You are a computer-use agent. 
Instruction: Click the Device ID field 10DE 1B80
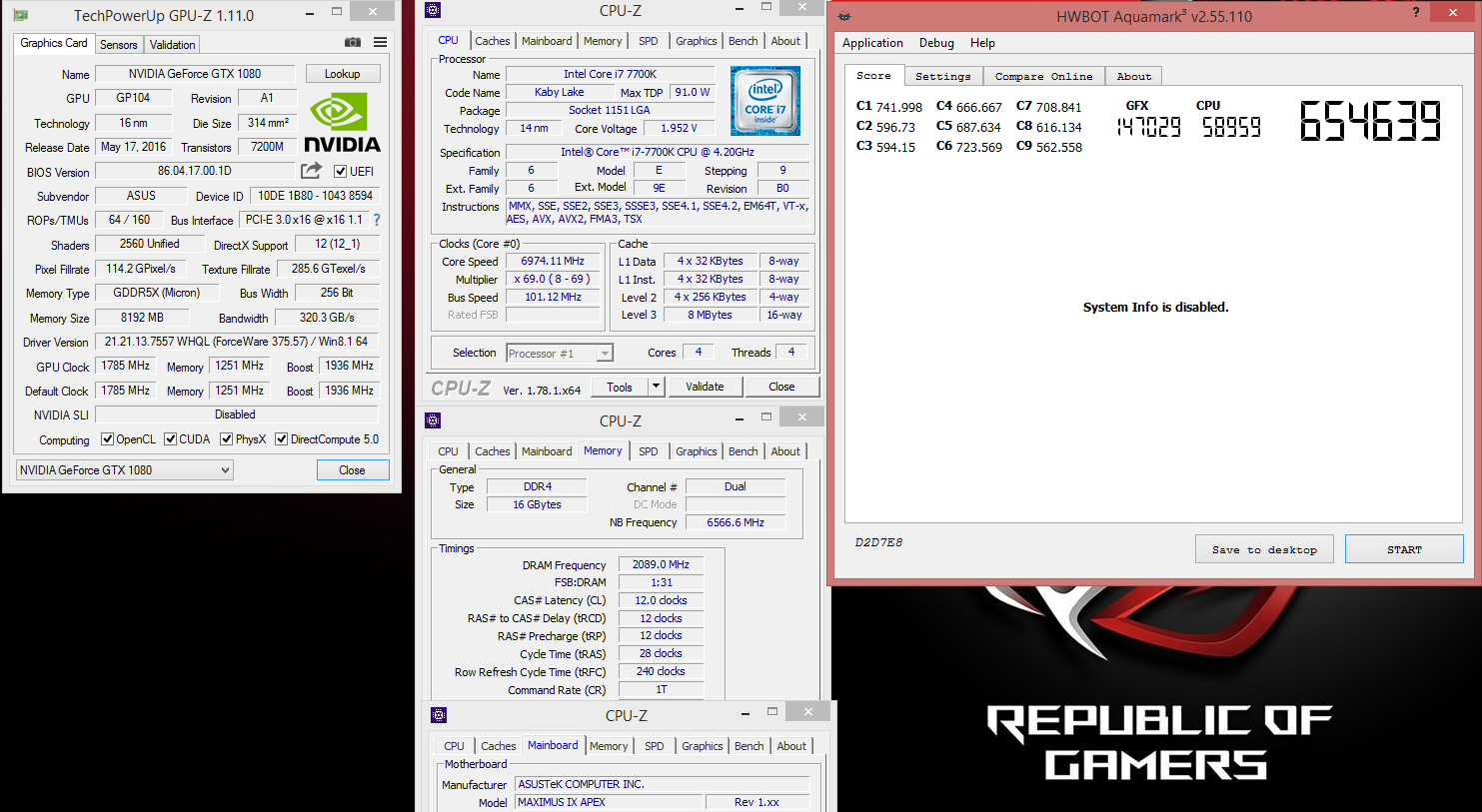tap(315, 196)
